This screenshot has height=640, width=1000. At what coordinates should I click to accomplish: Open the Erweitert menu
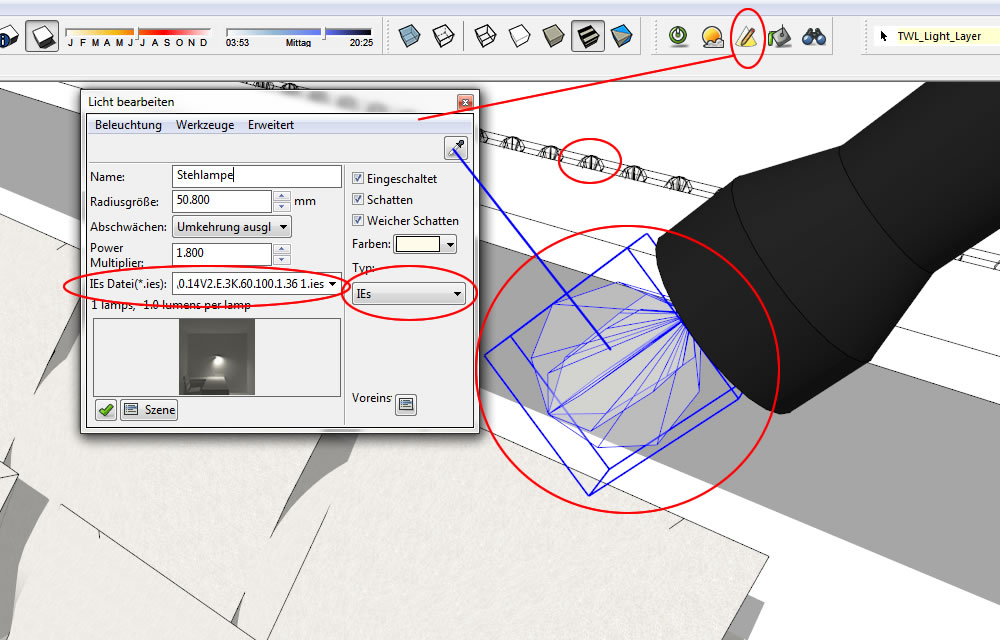click(x=271, y=125)
